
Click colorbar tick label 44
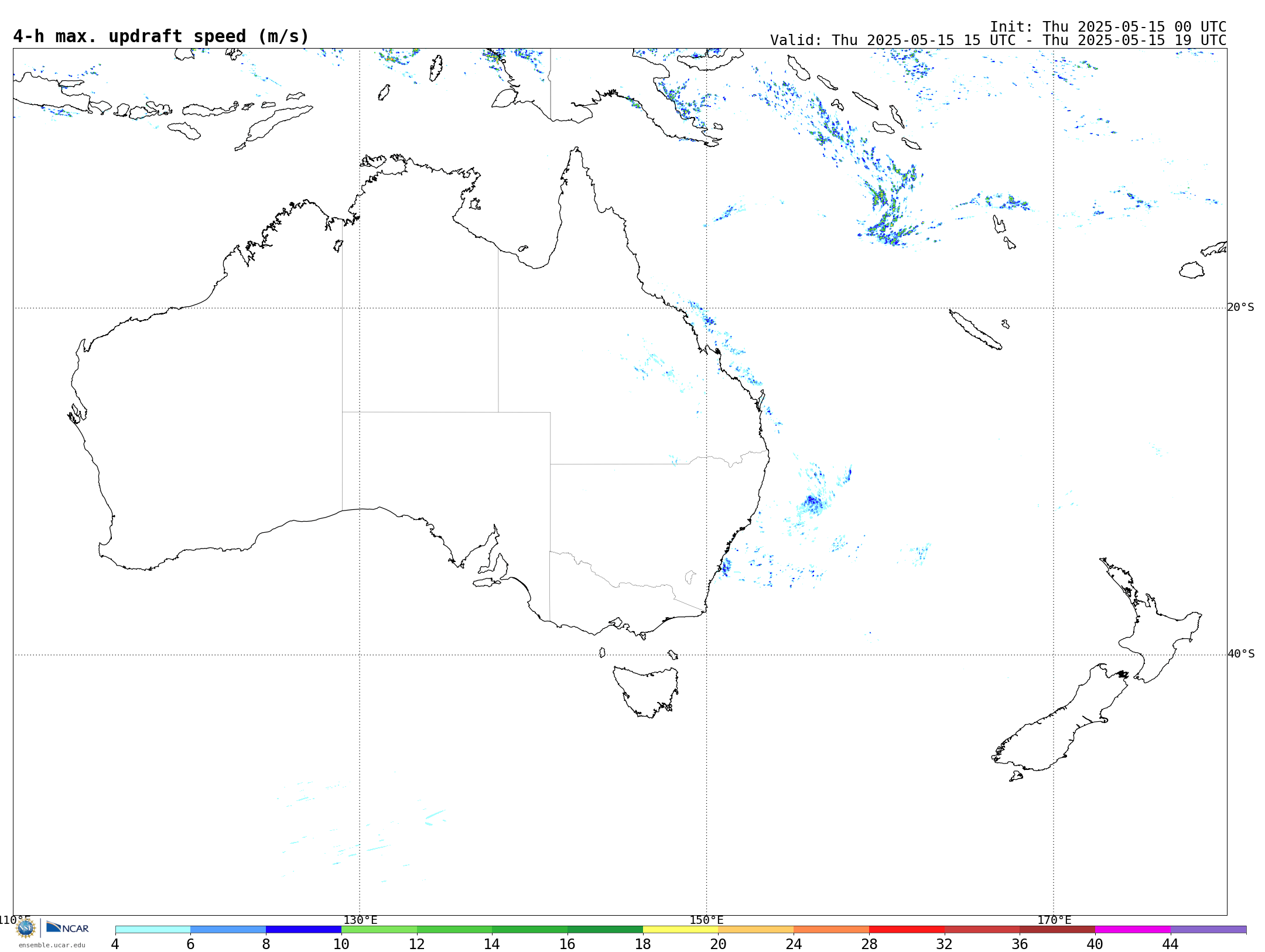tap(1170, 944)
